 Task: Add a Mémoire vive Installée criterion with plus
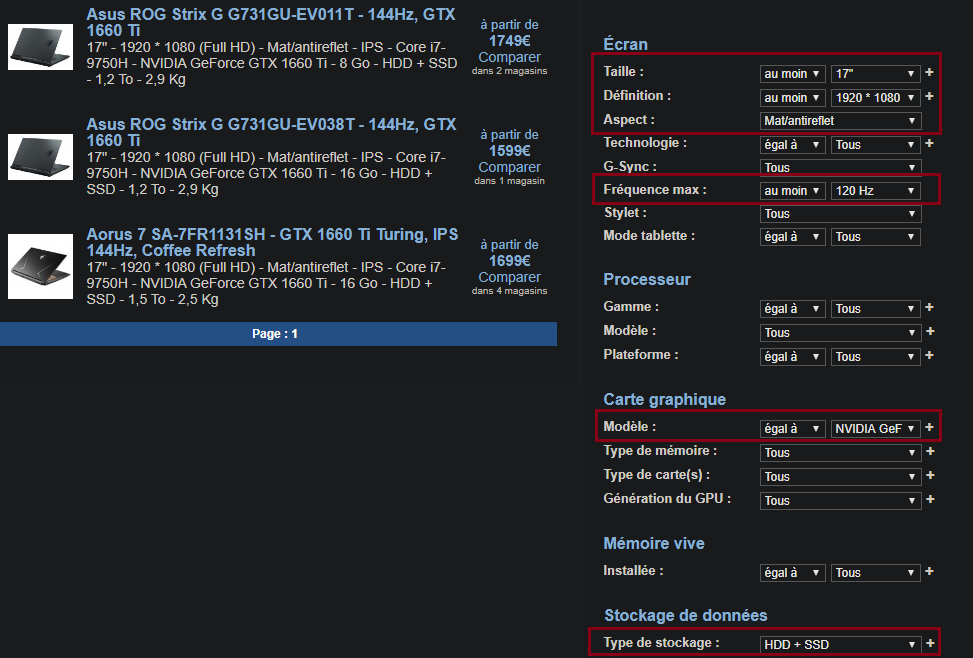tap(929, 572)
